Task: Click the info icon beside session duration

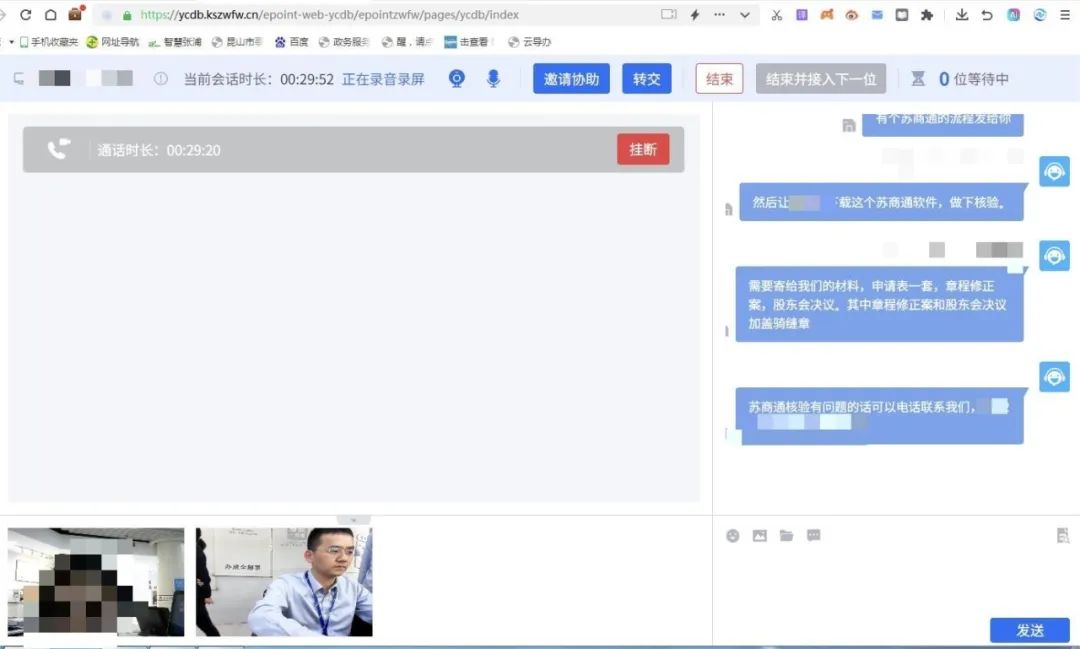Action: pyautogui.click(x=160, y=79)
